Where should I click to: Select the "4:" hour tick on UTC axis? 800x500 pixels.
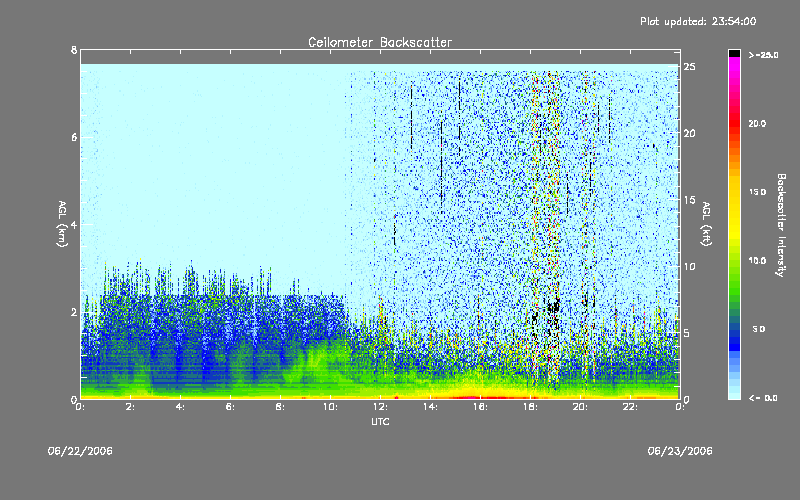(180, 407)
